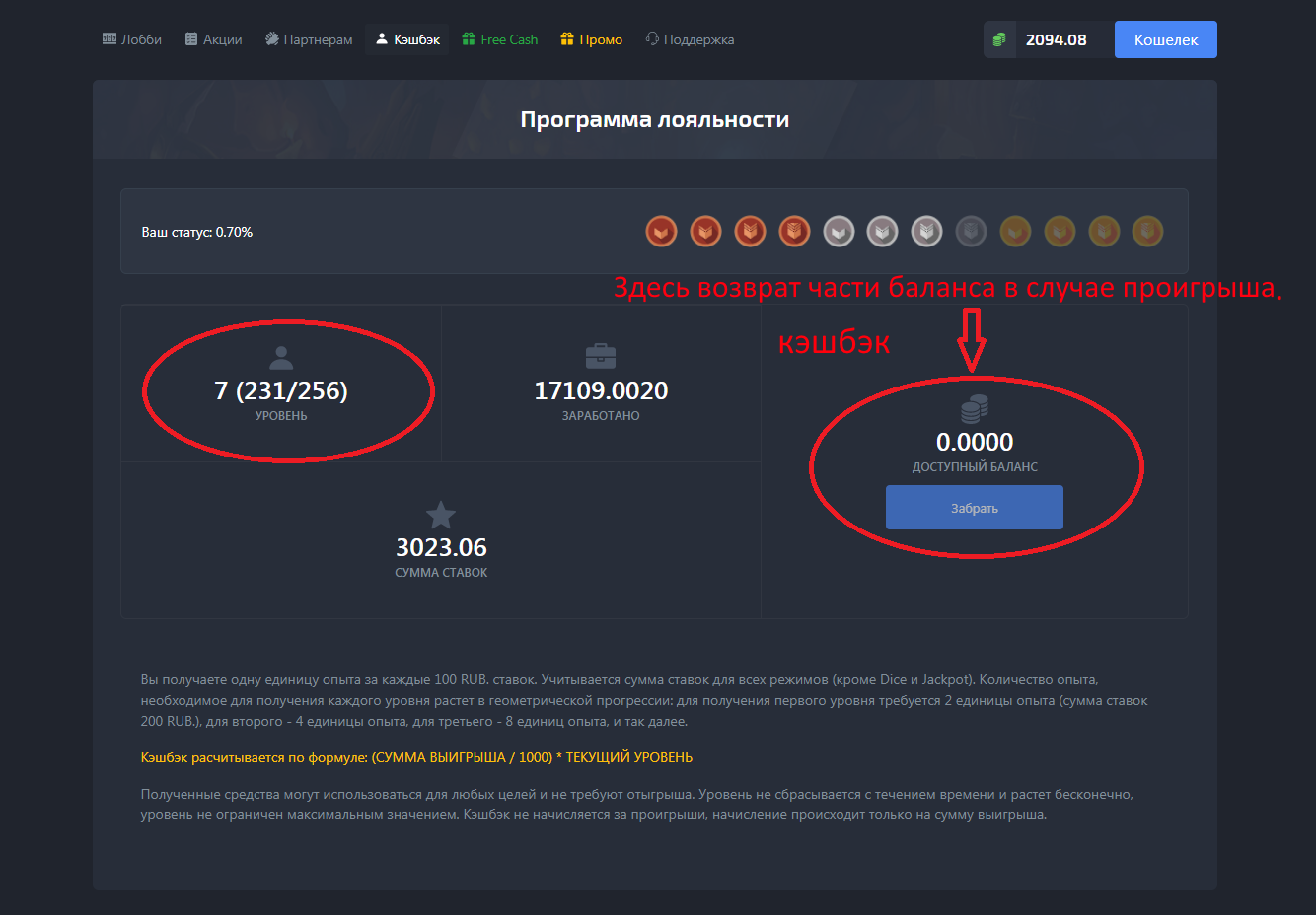1316x915 pixels.
Task: Click the briefcase earned icon
Action: (601, 356)
